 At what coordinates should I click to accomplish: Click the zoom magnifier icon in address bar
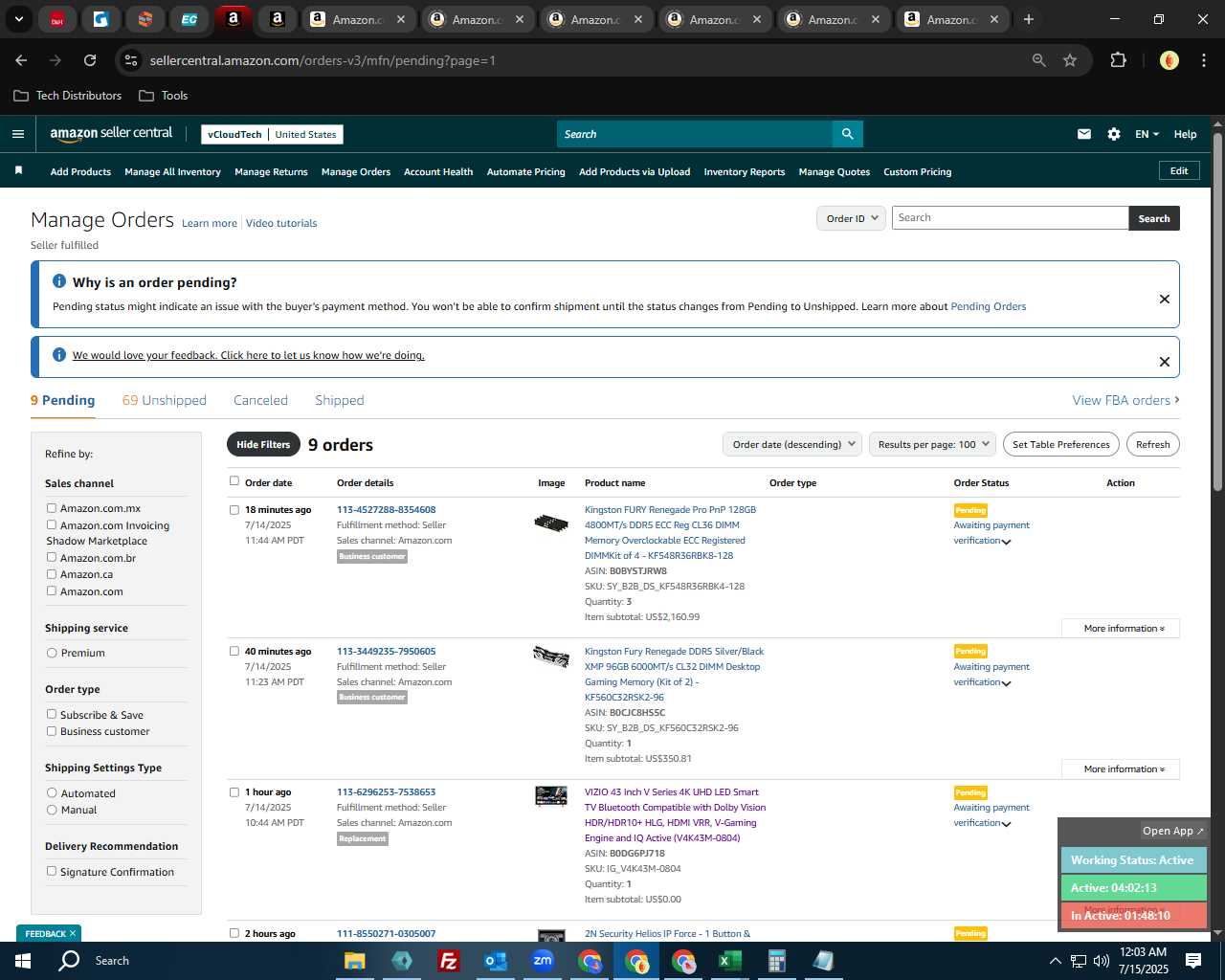coord(1039,60)
